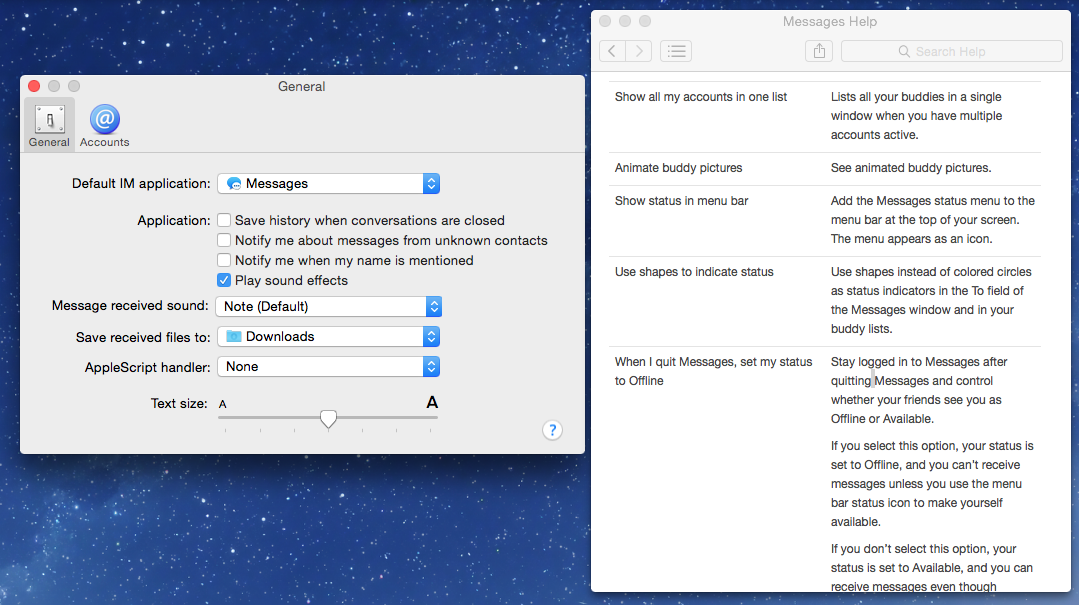Open help with the question mark button

coord(553,430)
